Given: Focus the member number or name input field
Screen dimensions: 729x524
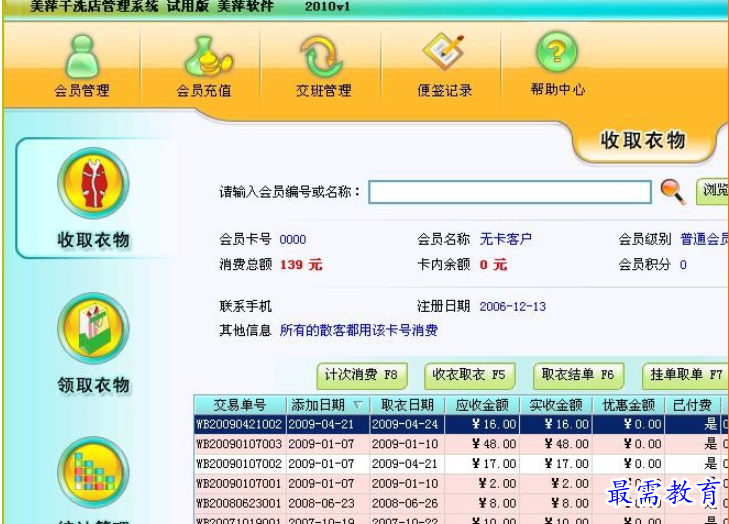Looking at the screenshot, I should [x=509, y=191].
